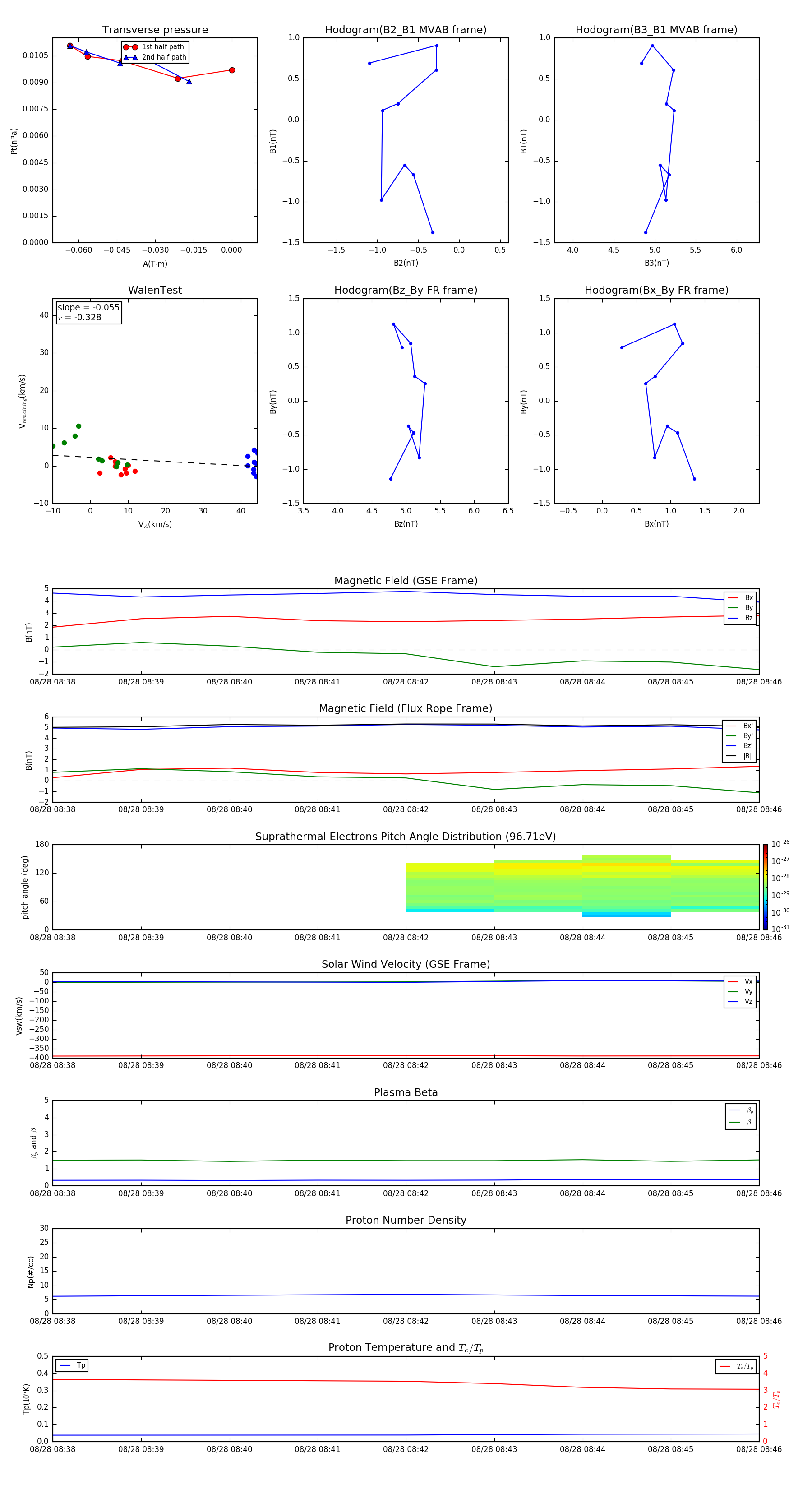Click the "Tp(10^6K)" y-axis label
This screenshot has height=1489, width=812.
[x=26, y=1399]
